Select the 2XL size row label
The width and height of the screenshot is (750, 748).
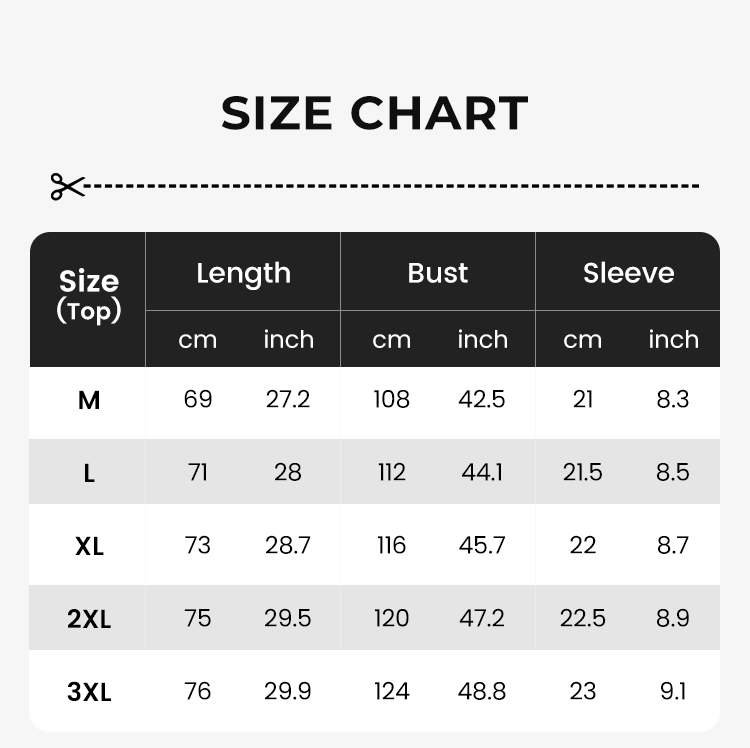click(x=89, y=619)
